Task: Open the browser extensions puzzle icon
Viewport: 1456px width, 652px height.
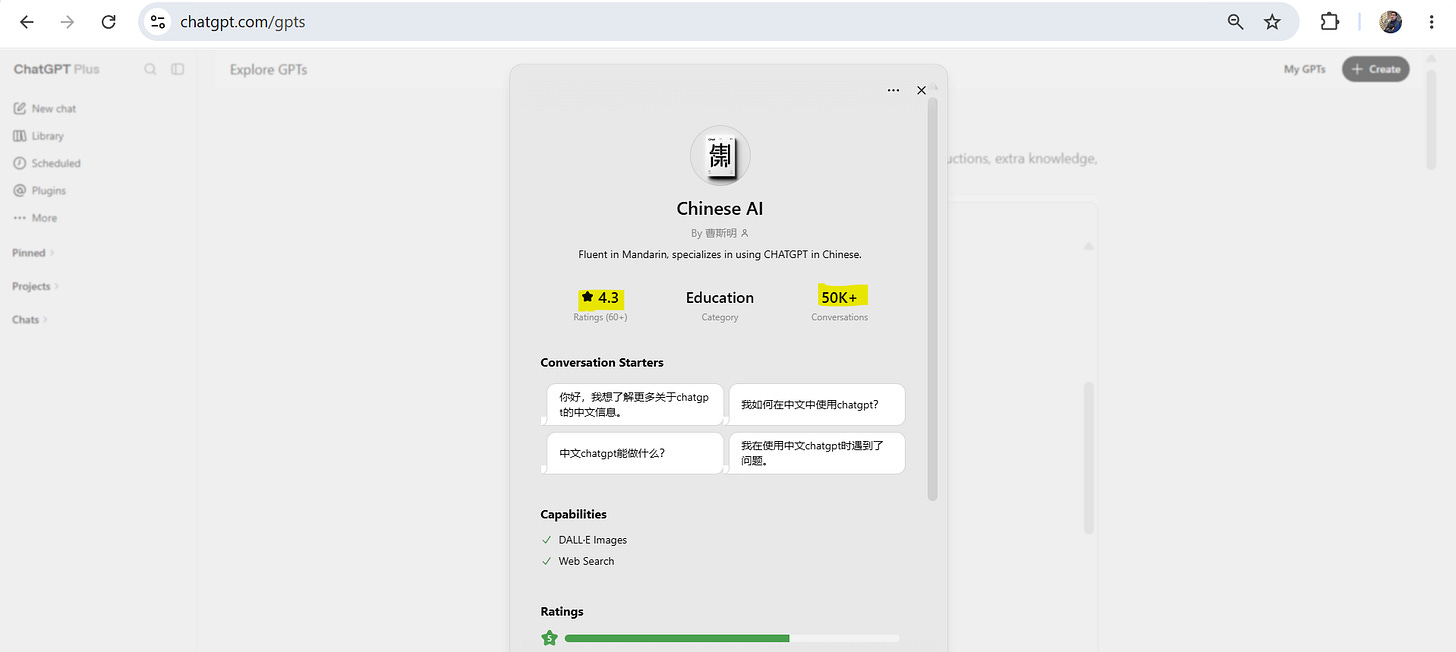Action: (x=1329, y=22)
